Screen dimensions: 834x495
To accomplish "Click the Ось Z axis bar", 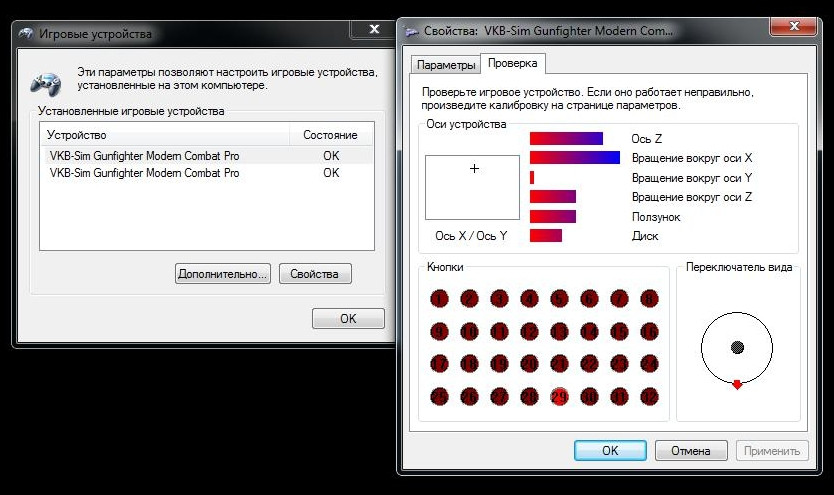I will click(x=566, y=138).
